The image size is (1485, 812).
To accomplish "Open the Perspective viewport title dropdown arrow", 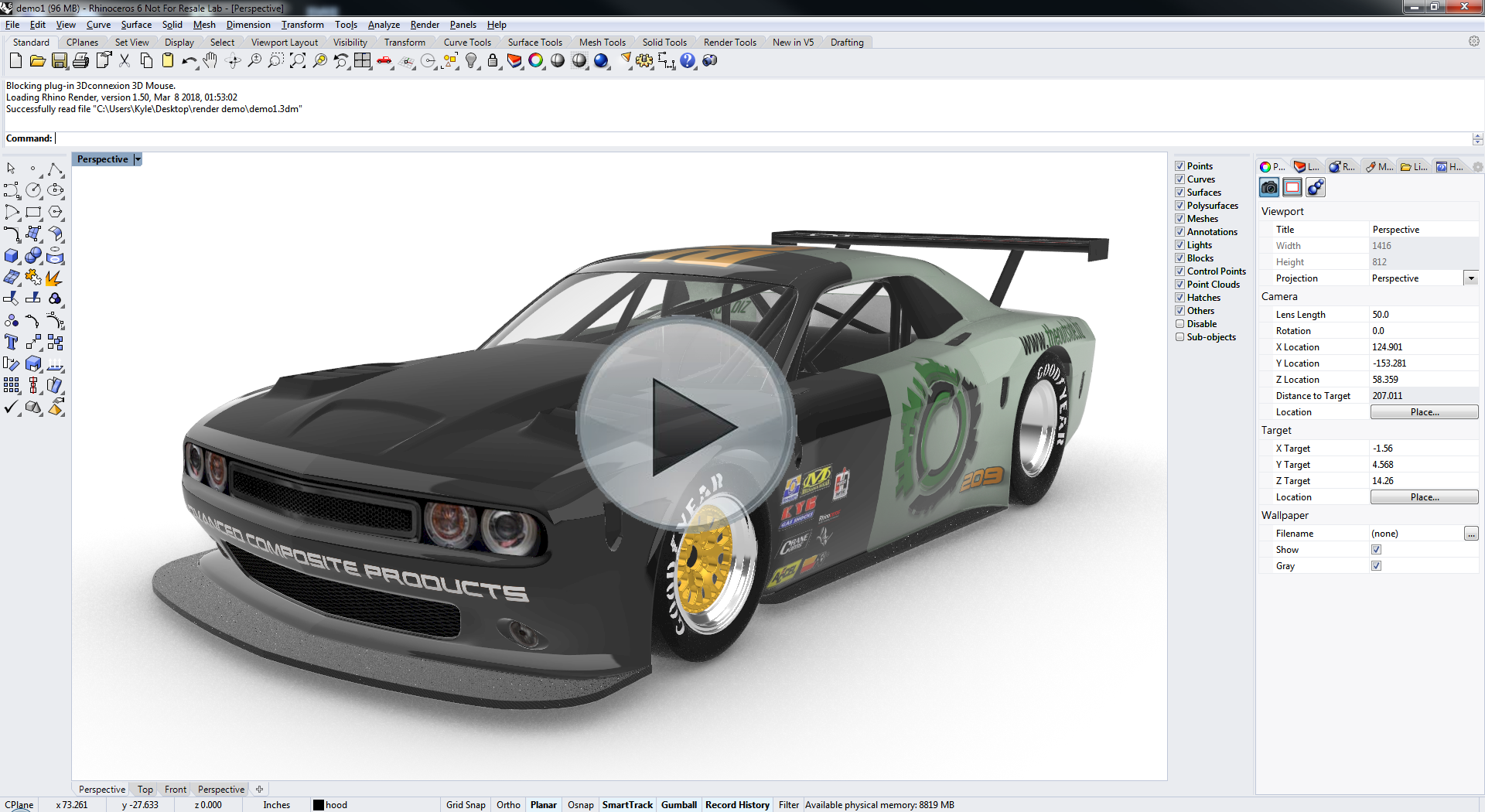I will [138, 159].
